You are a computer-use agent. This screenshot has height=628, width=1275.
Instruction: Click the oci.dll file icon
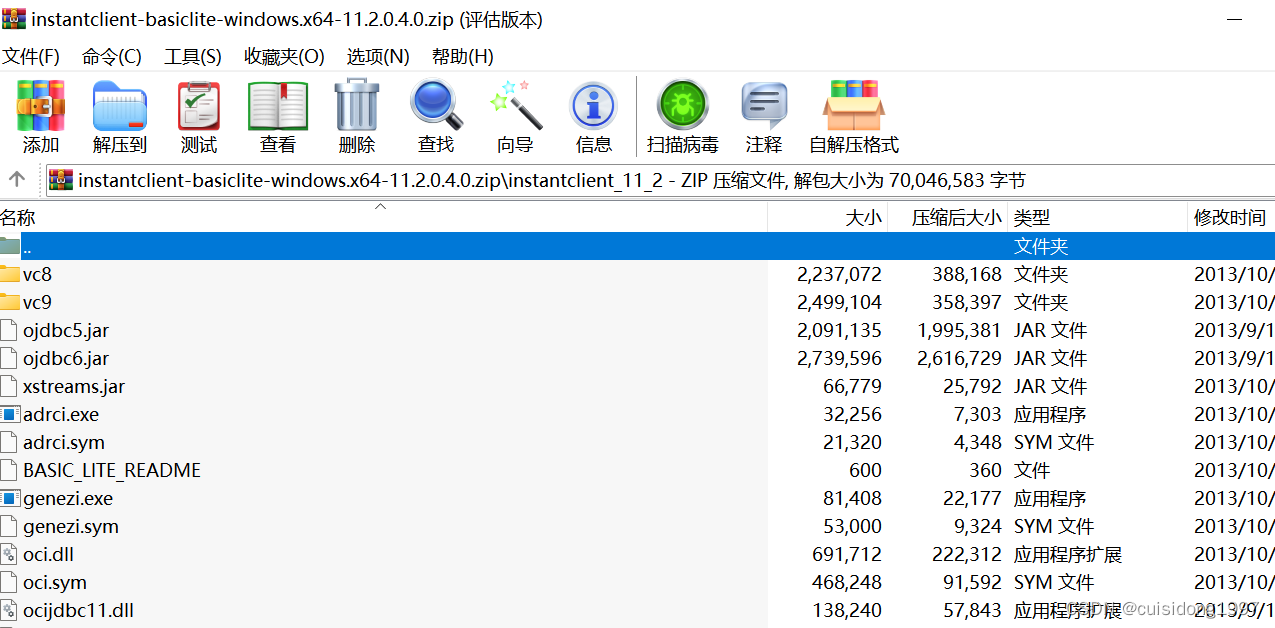click(x=10, y=554)
